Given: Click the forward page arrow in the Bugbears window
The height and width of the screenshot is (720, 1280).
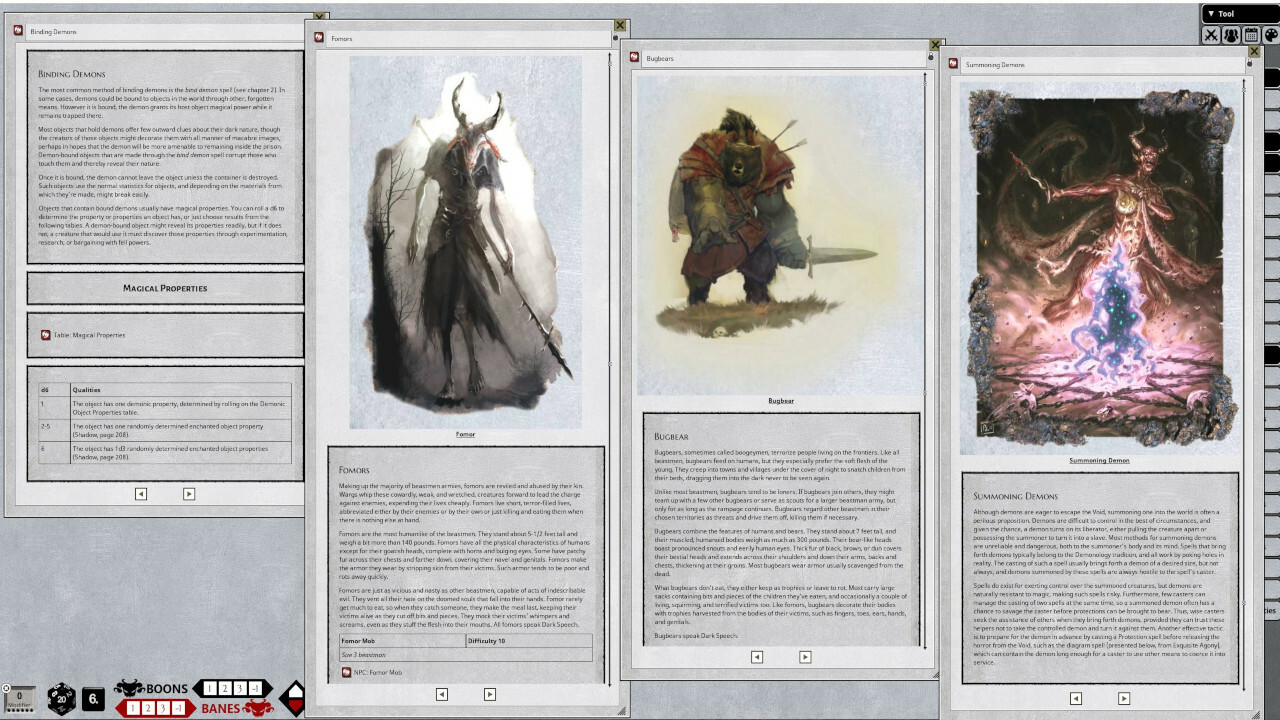Looking at the screenshot, I should click(803, 658).
